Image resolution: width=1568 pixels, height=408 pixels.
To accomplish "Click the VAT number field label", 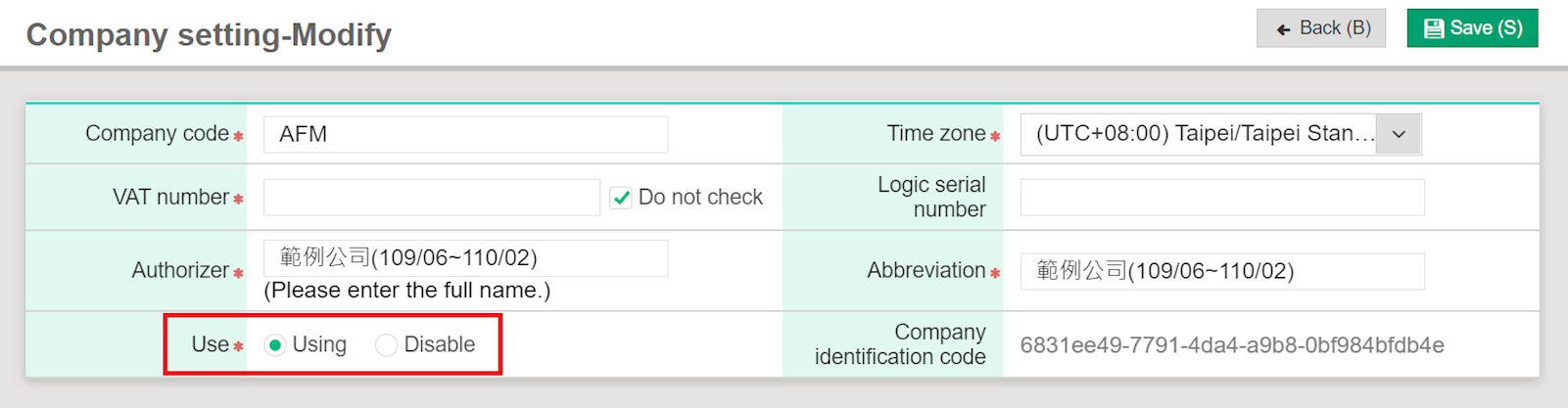I will click(170, 198).
